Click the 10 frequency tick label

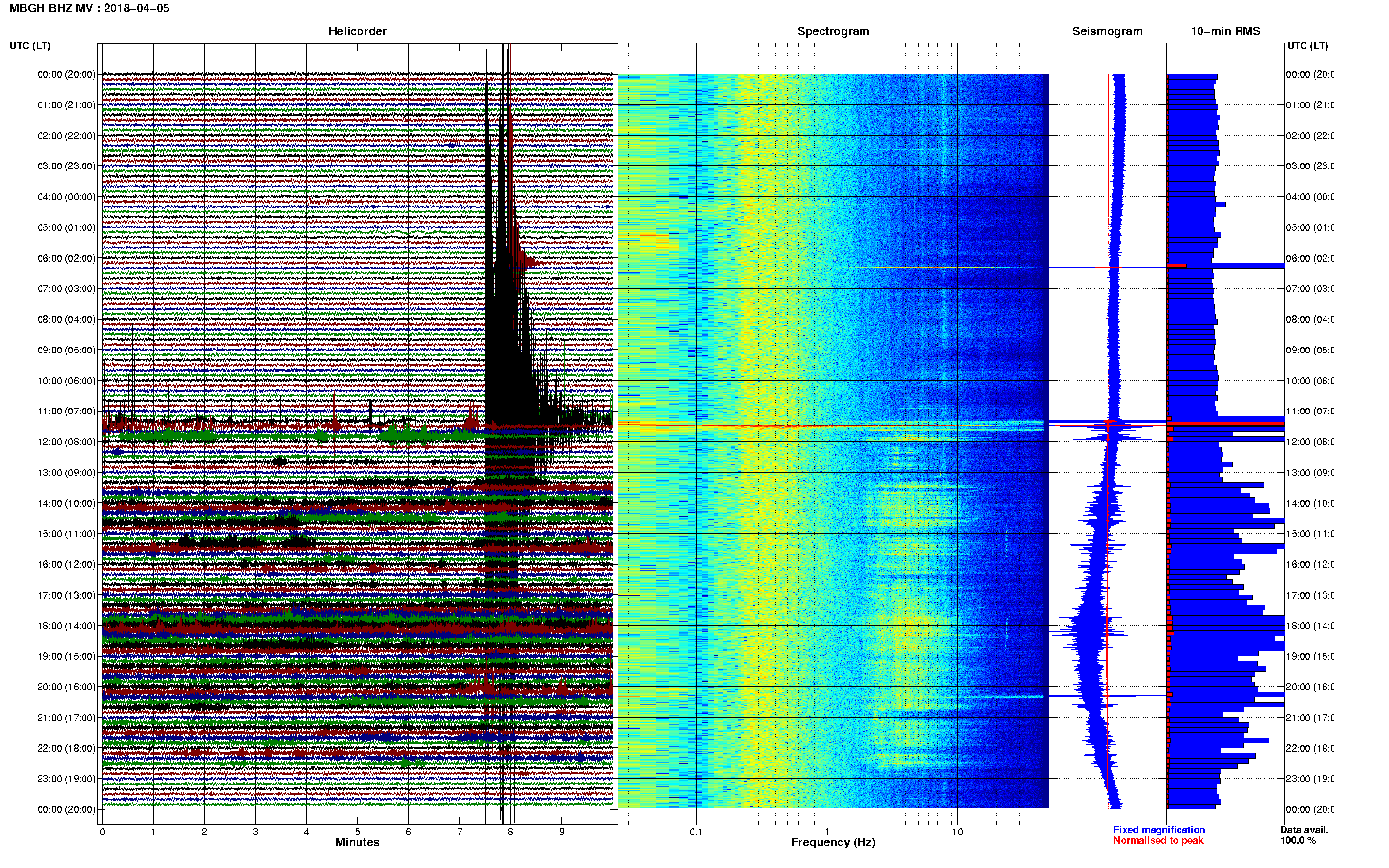(957, 832)
